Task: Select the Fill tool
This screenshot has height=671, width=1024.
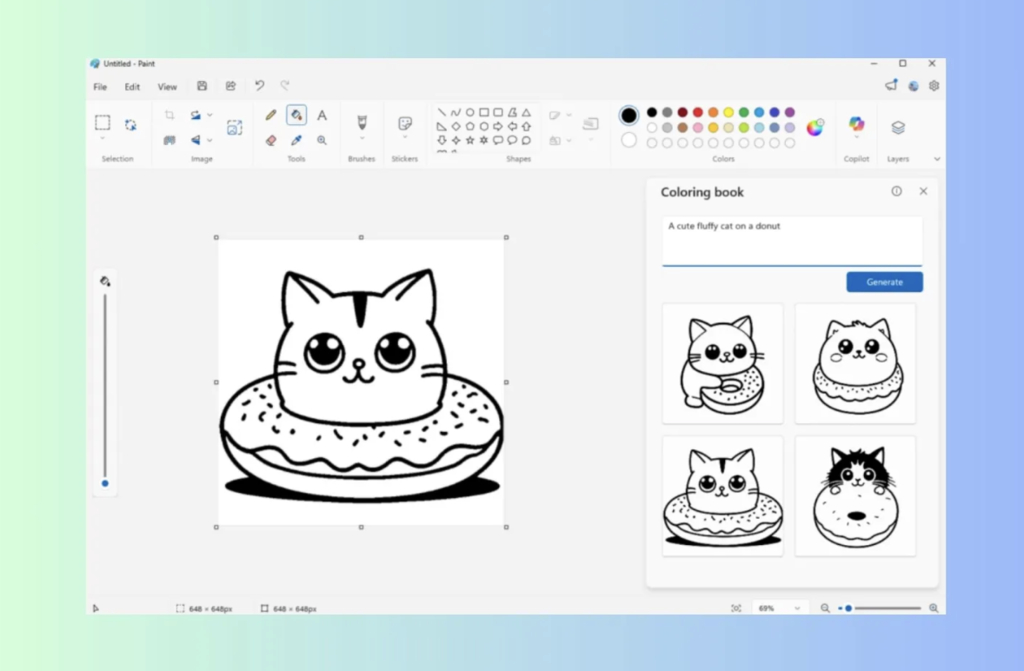Action: [x=296, y=115]
